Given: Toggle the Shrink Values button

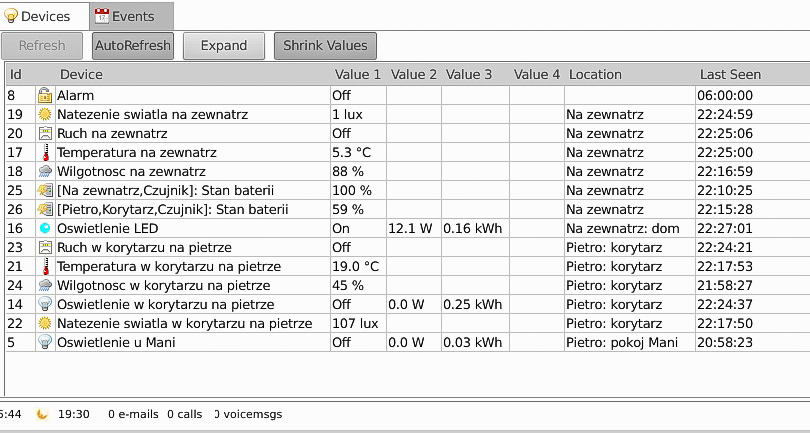Looking at the screenshot, I should (x=325, y=45).
